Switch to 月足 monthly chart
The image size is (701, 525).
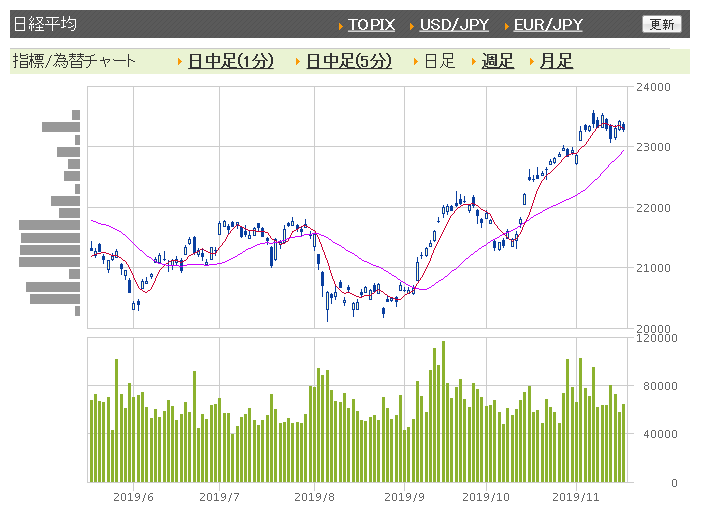556,61
